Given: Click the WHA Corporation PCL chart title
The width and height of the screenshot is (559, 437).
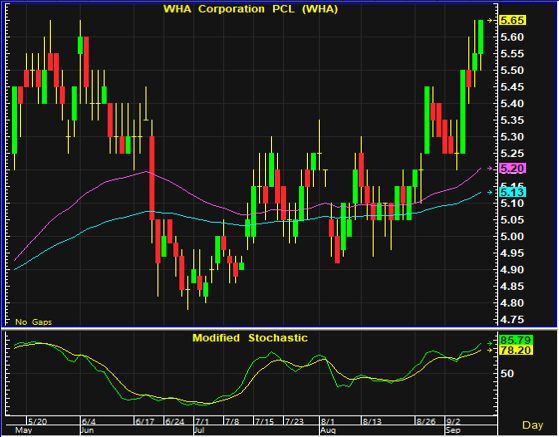Looking at the screenshot, I should click(250, 9).
